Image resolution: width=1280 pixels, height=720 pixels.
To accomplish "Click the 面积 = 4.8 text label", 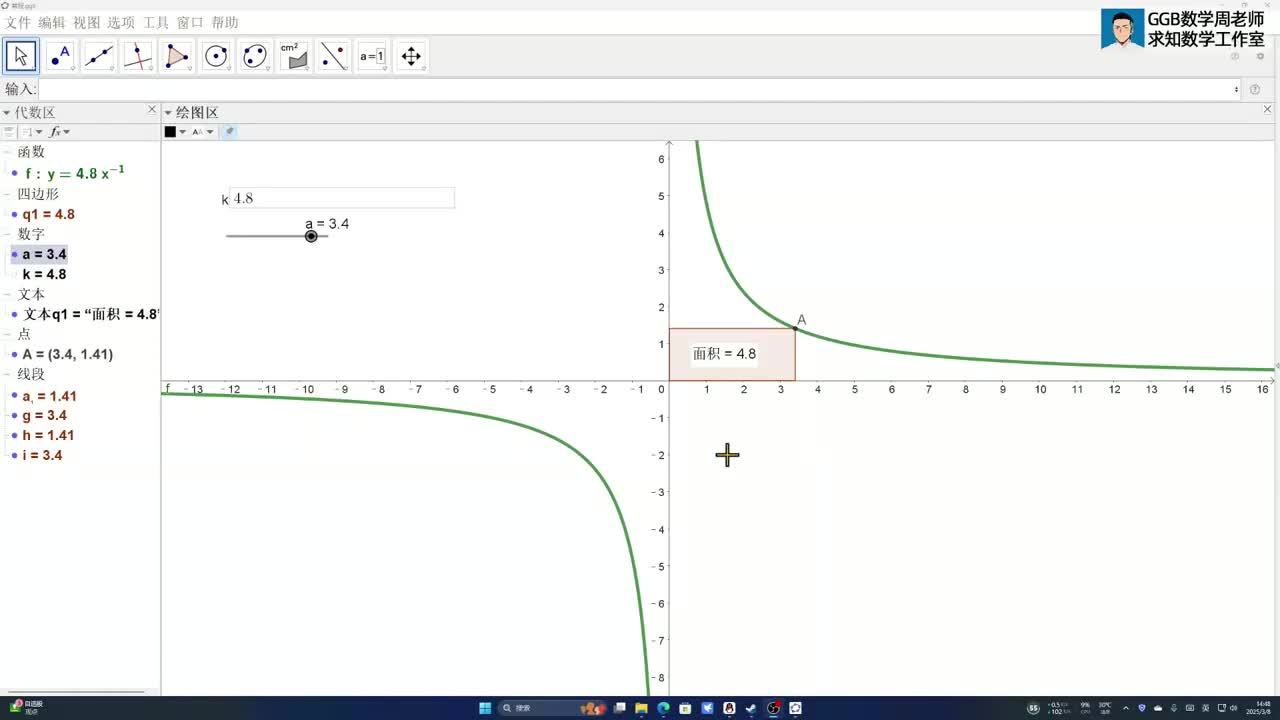I will 725,354.
